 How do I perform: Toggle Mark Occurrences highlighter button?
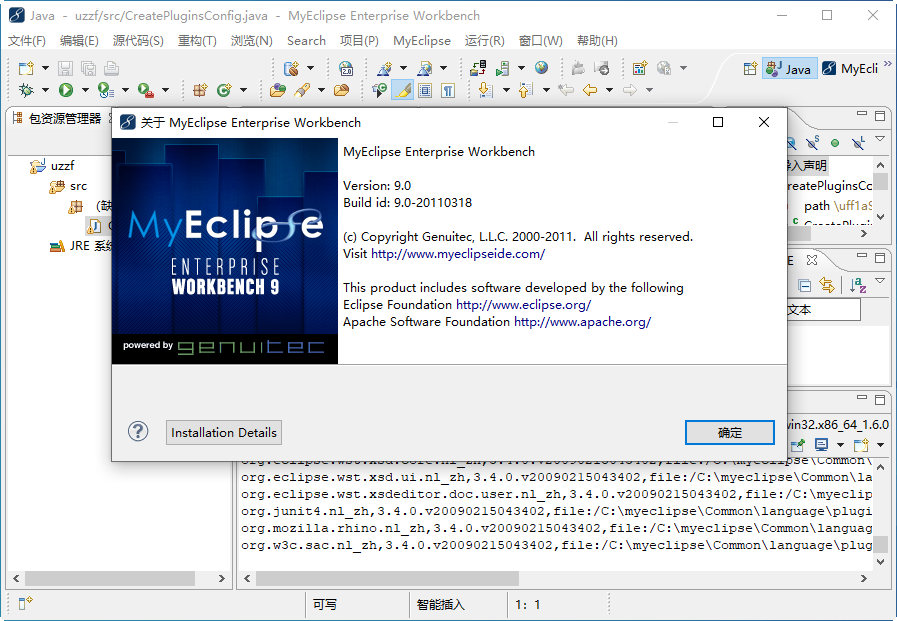(x=402, y=90)
